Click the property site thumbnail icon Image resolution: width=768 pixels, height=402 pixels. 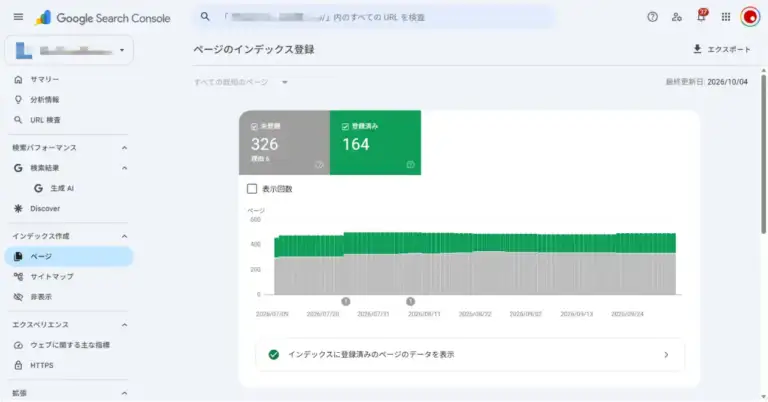click(24, 50)
